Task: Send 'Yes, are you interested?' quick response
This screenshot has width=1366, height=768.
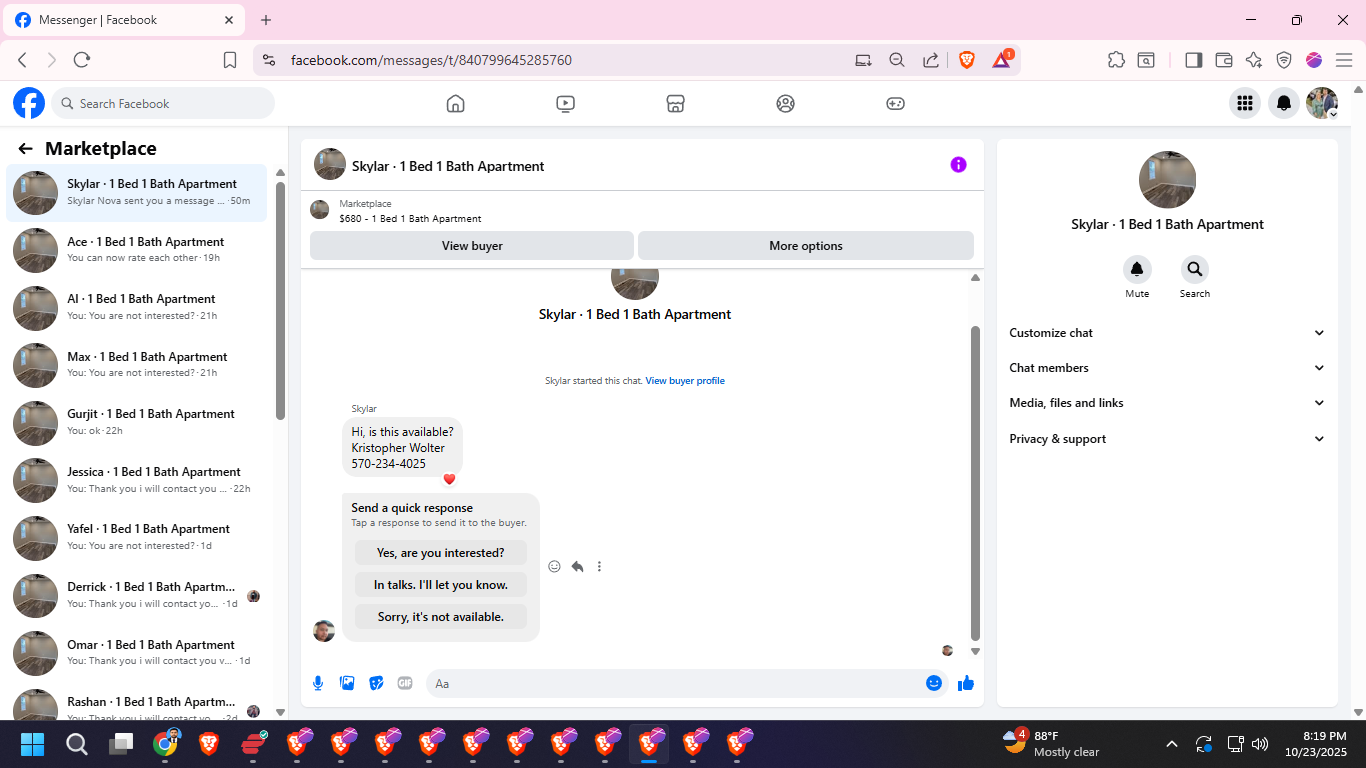Action: [x=441, y=553]
